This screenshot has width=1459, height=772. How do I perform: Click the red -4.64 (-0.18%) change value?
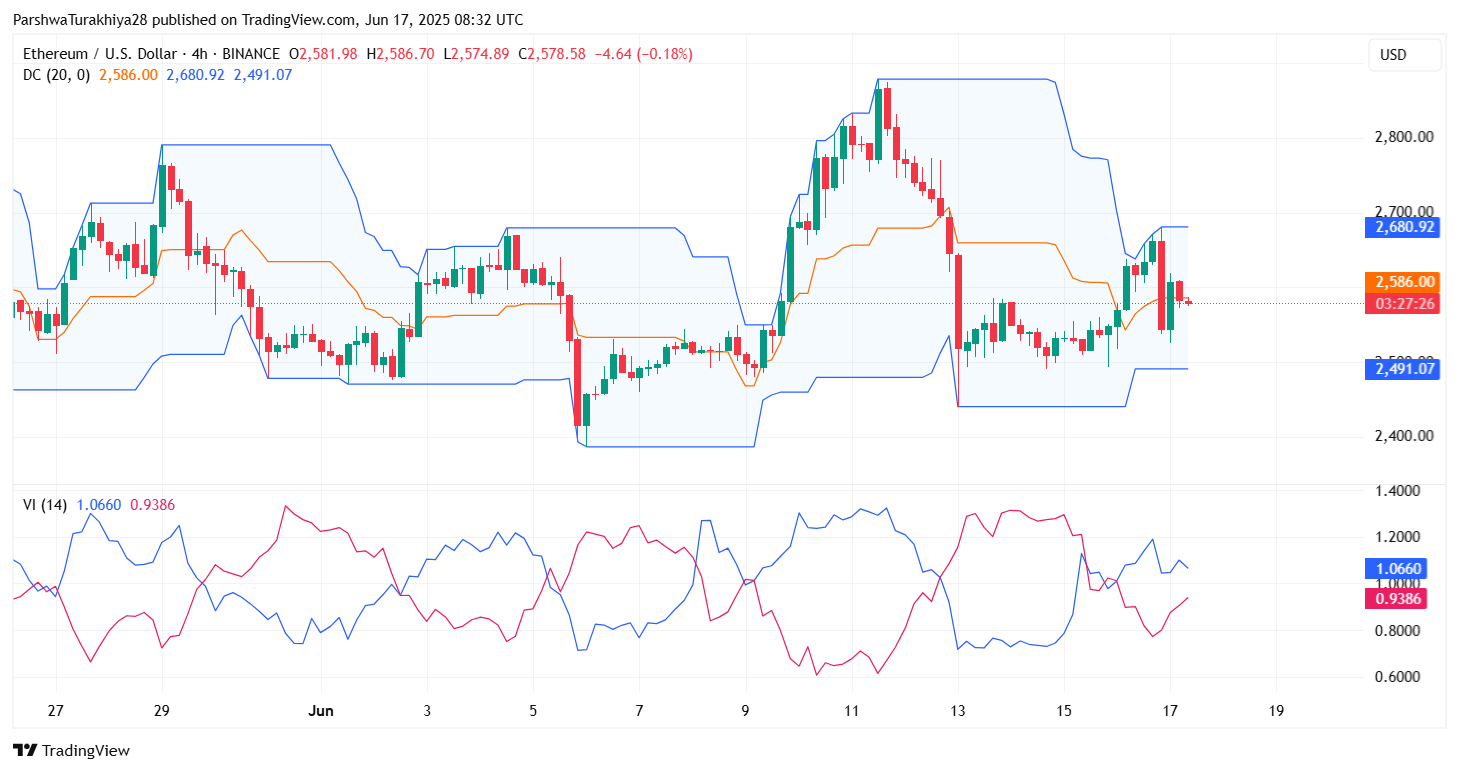(643, 54)
